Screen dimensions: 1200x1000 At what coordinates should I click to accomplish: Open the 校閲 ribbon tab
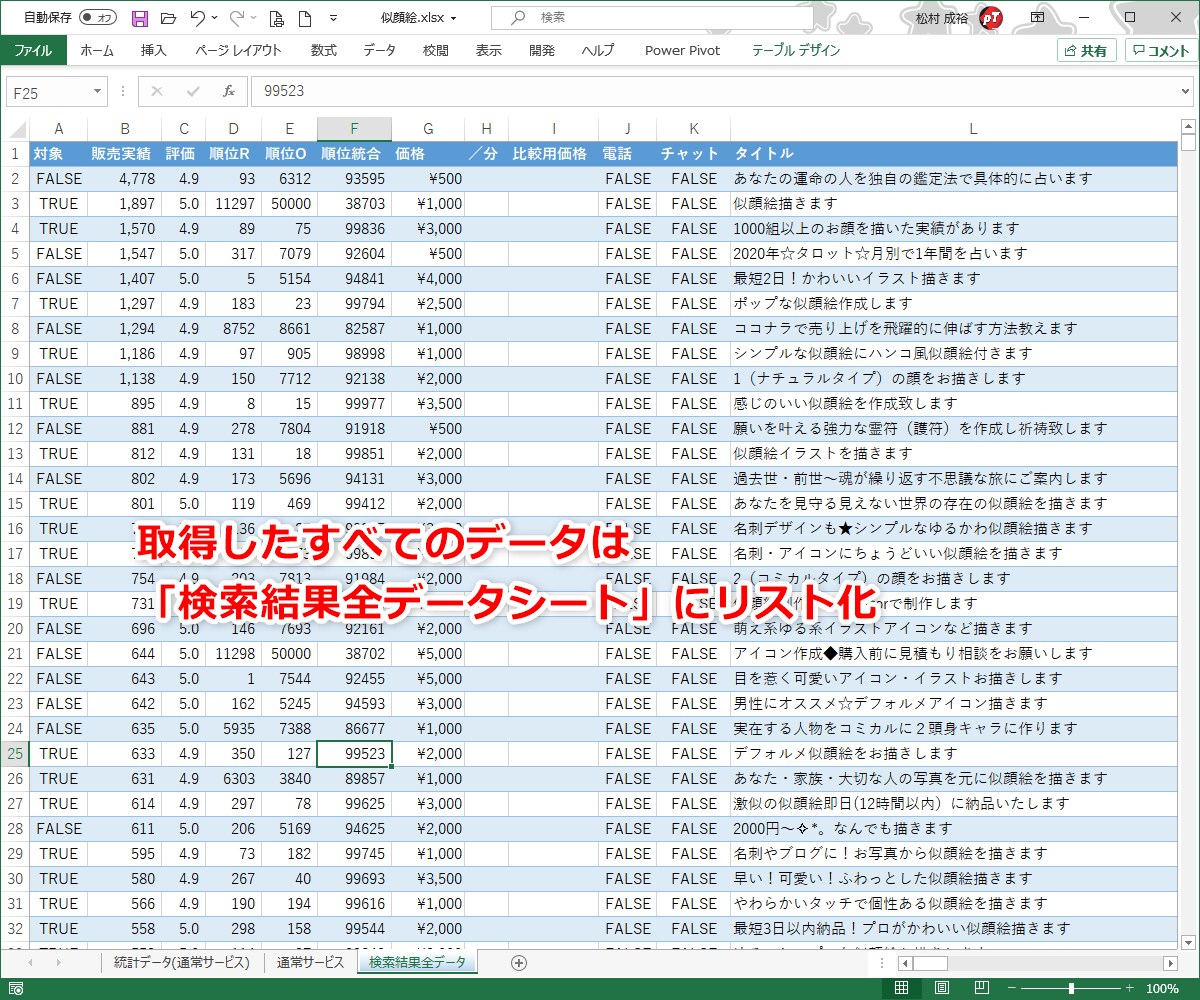click(x=435, y=50)
